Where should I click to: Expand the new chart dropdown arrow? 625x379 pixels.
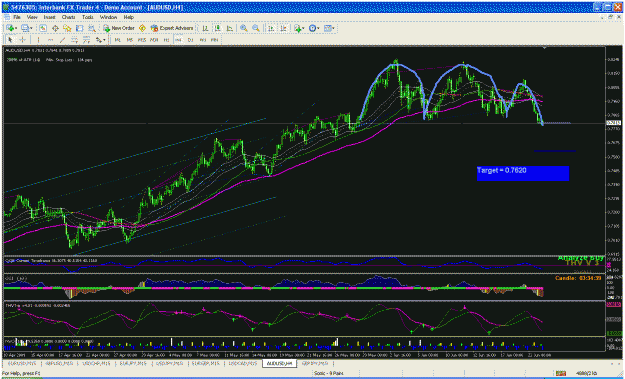tap(16, 28)
